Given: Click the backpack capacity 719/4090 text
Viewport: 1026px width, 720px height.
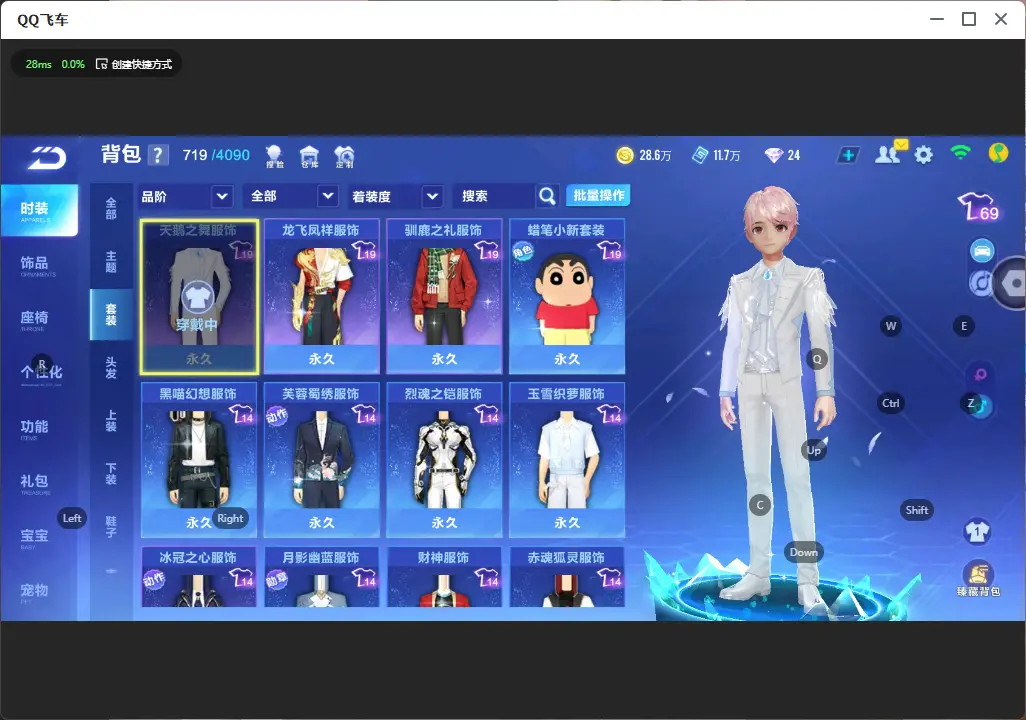Looking at the screenshot, I should [x=216, y=155].
